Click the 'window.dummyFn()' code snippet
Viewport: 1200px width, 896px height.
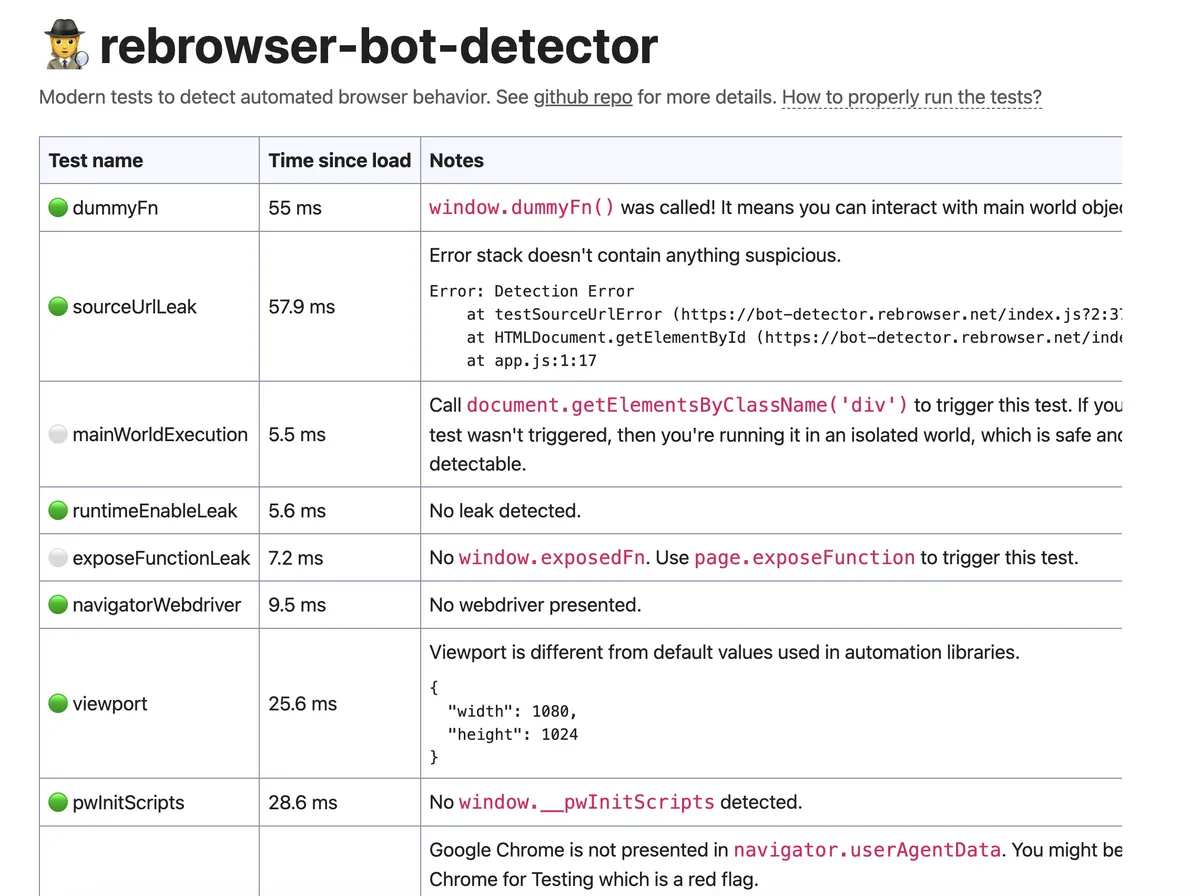(522, 208)
